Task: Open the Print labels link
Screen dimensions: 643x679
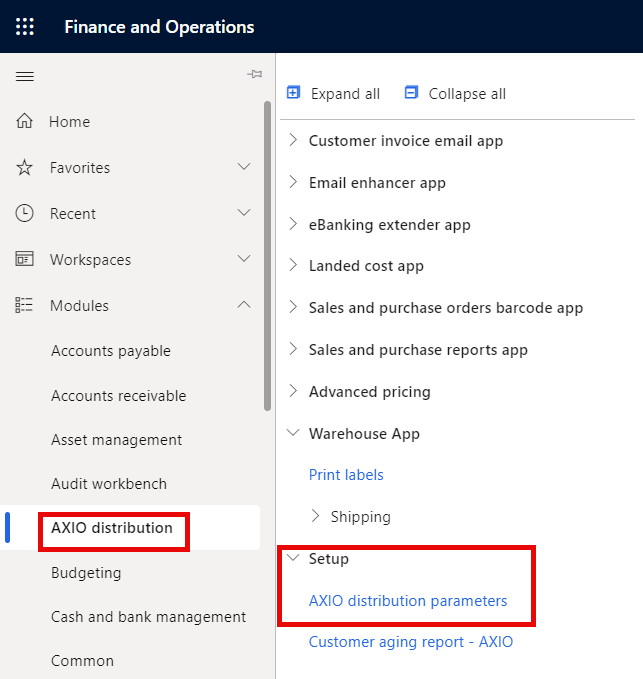Action: (x=346, y=475)
